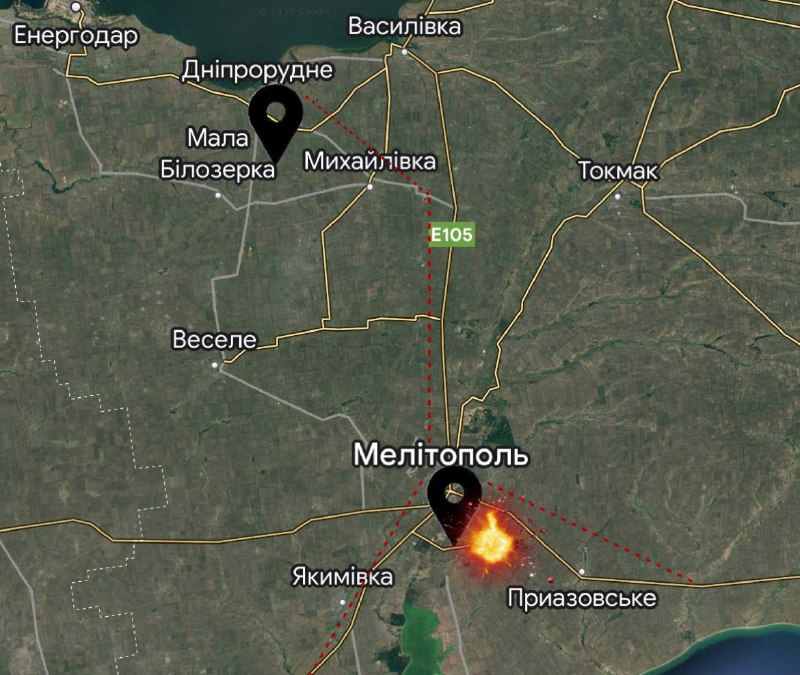Image resolution: width=800 pixels, height=675 pixels.
Task: Select the Токмак town dot
Action: [618, 196]
